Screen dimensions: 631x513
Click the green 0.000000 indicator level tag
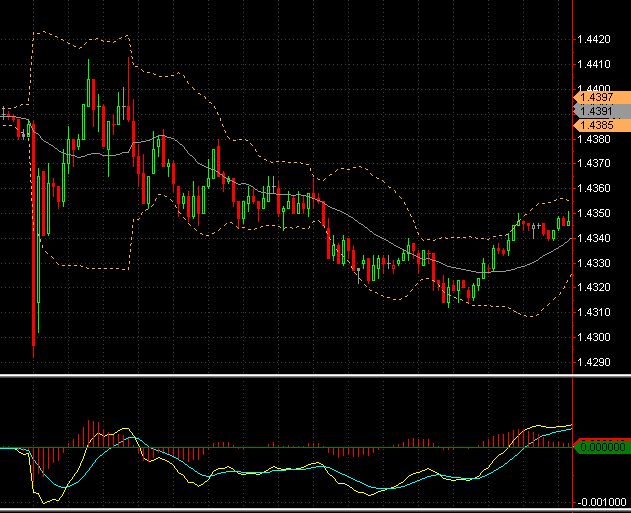(602, 447)
